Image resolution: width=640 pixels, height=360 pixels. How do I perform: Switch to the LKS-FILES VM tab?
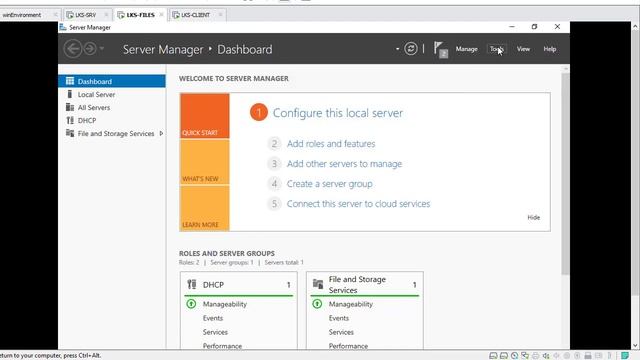click(x=140, y=15)
